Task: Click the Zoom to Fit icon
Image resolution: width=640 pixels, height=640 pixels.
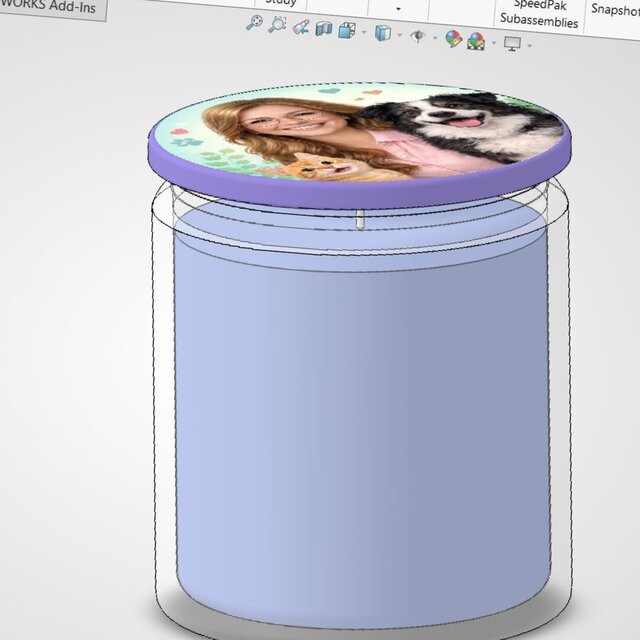Action: (x=254, y=23)
